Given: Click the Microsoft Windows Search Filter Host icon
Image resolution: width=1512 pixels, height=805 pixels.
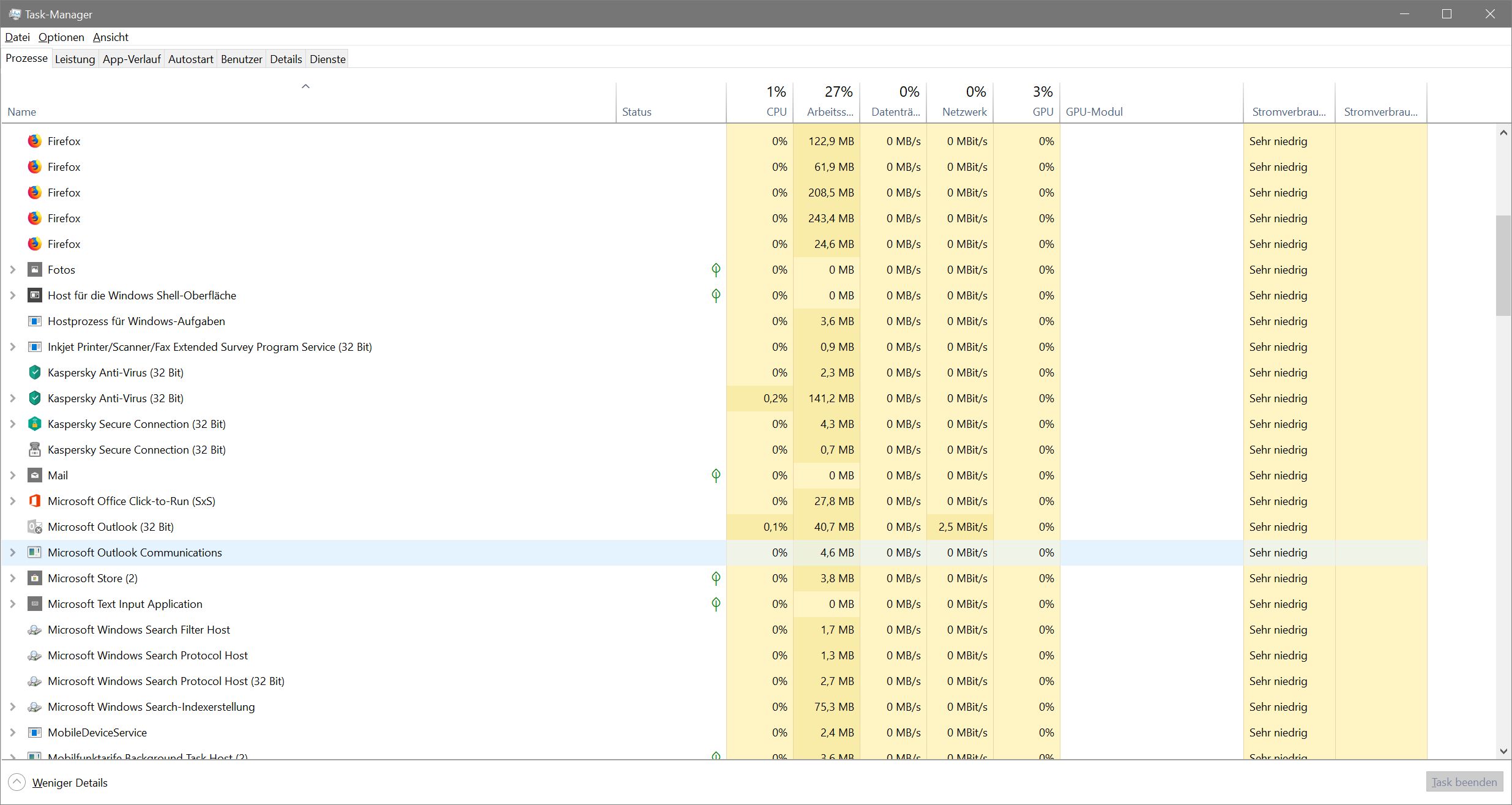Looking at the screenshot, I should [35, 629].
